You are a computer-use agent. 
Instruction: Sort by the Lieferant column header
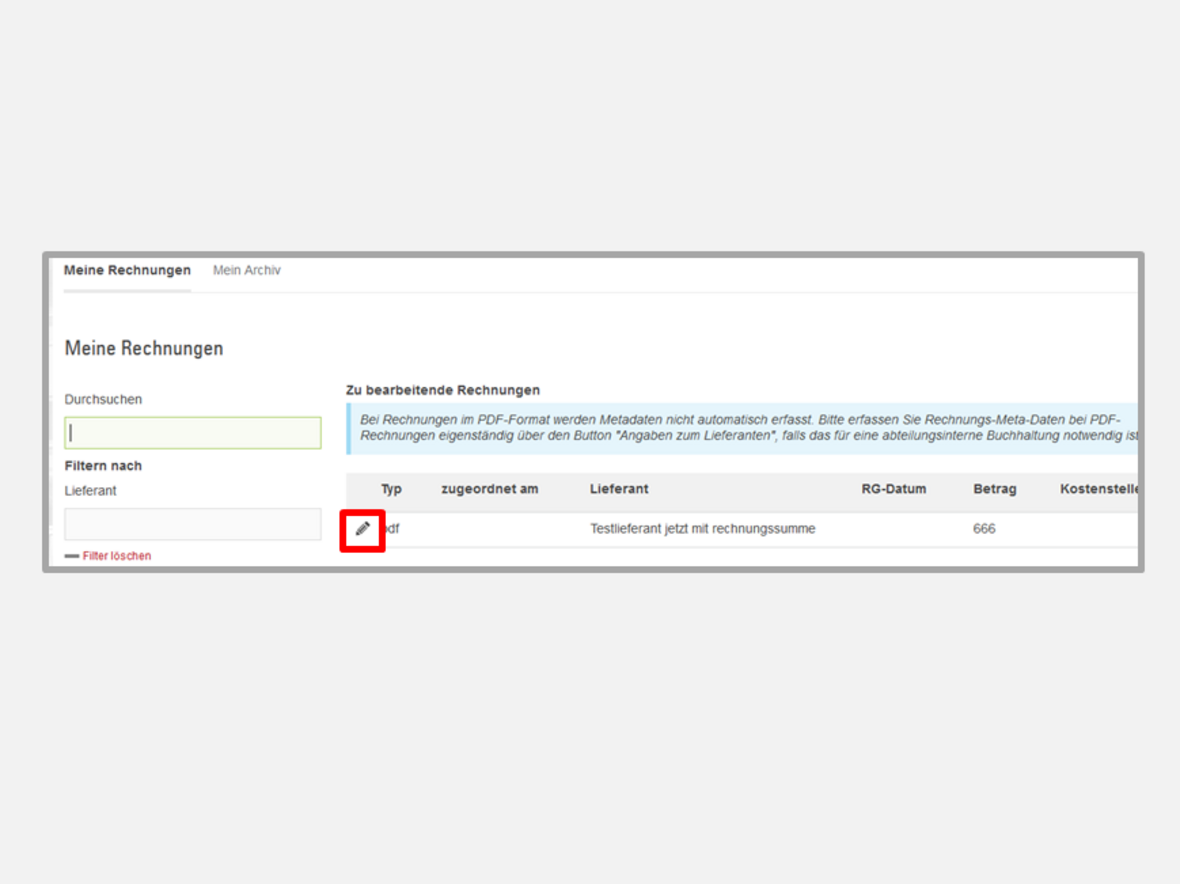[x=619, y=489]
